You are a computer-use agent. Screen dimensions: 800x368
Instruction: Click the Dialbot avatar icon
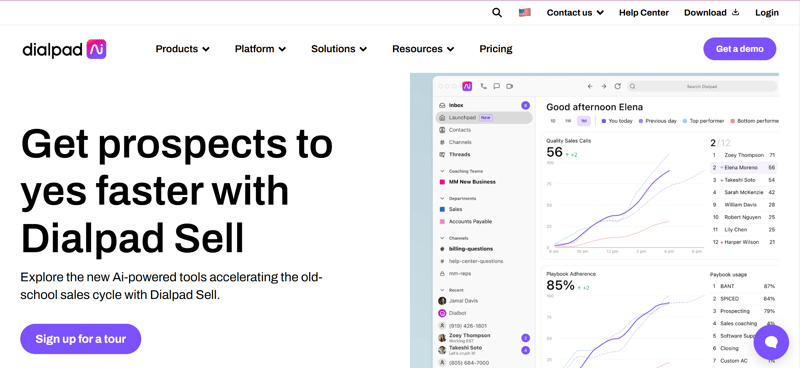click(x=442, y=313)
